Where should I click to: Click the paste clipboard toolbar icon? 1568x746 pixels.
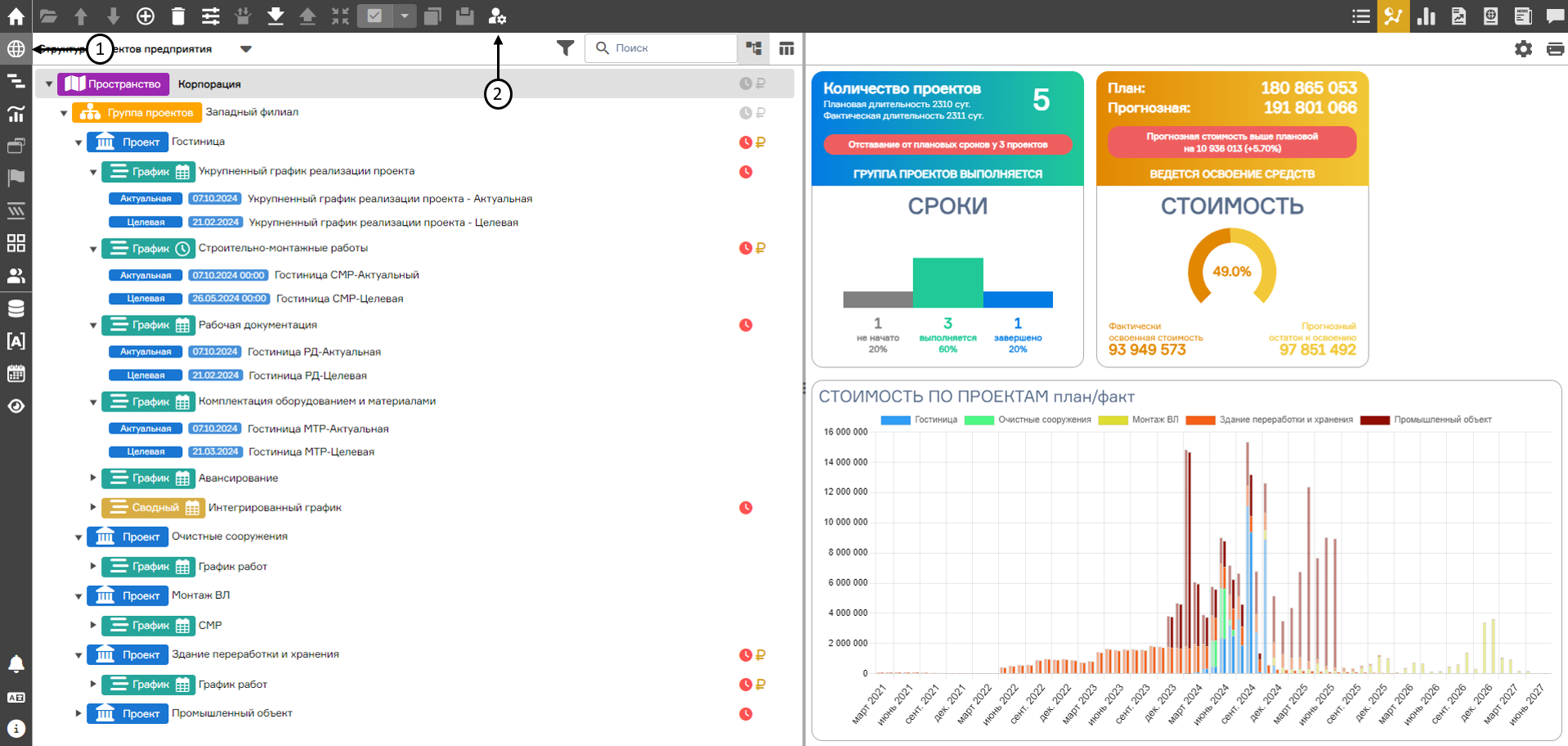point(464,16)
